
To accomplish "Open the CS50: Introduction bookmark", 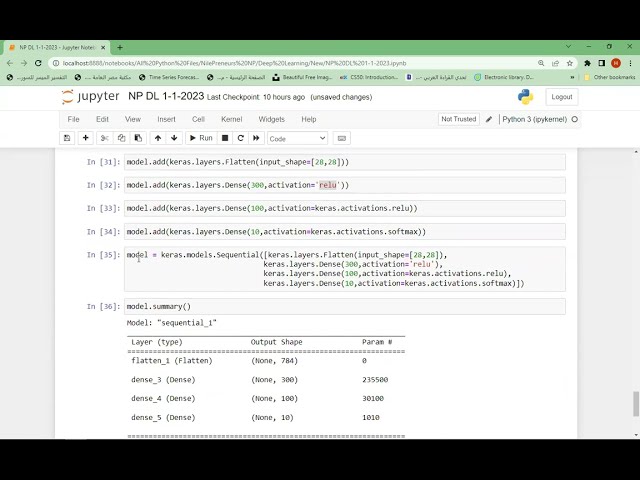I will pyautogui.click(x=369, y=77).
